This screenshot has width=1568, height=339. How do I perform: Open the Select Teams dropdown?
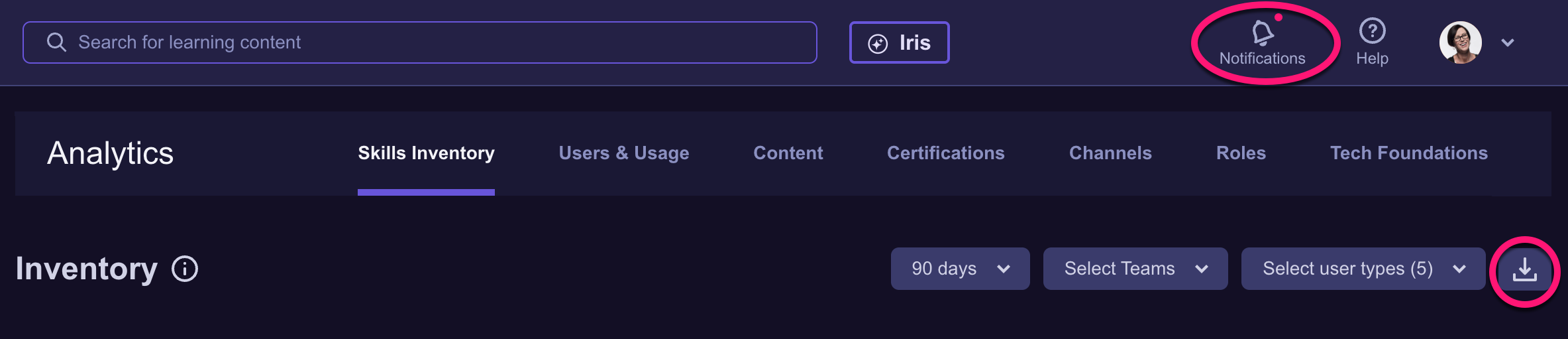[x=1135, y=269]
